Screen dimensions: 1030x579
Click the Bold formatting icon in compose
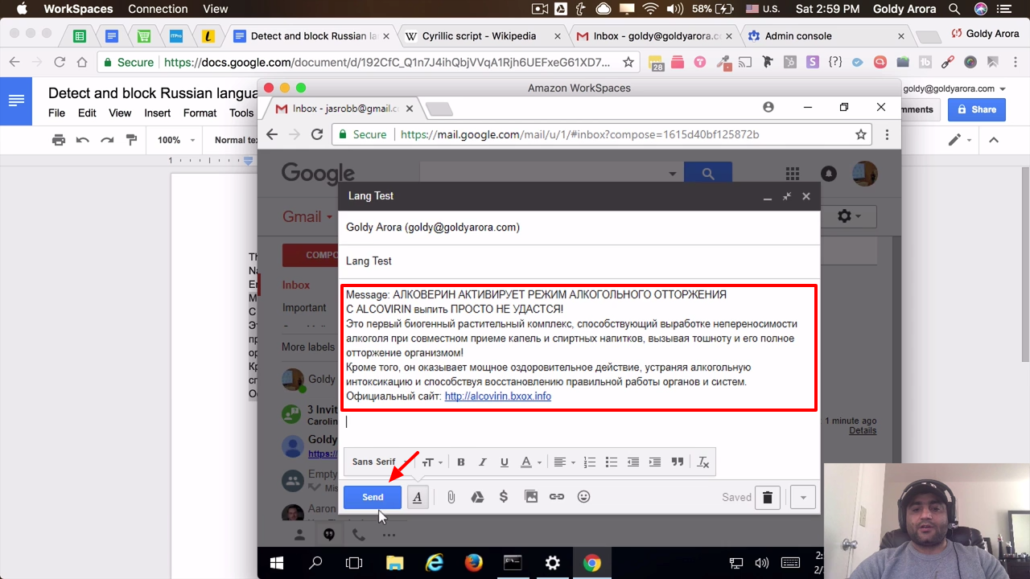tap(460, 462)
